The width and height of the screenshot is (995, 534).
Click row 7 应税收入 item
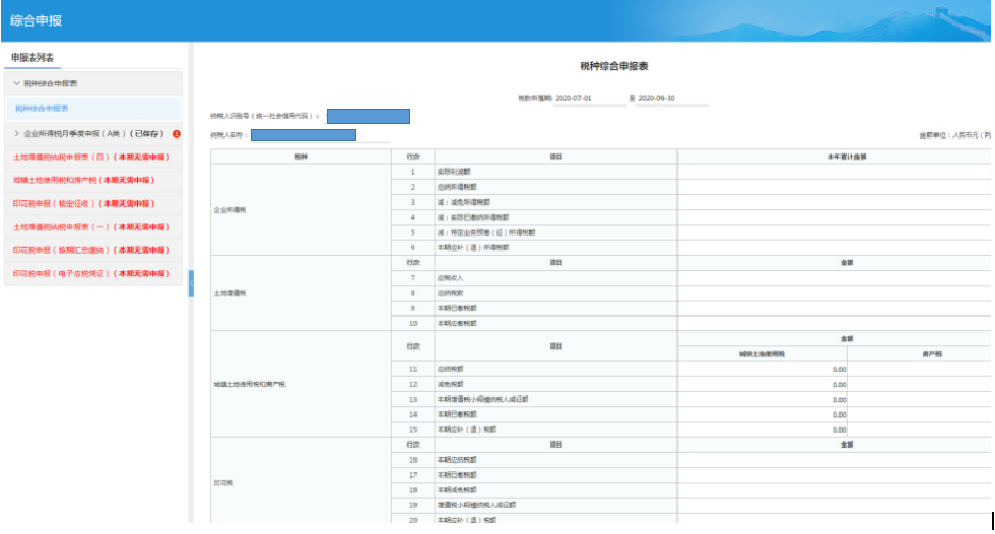click(450, 278)
